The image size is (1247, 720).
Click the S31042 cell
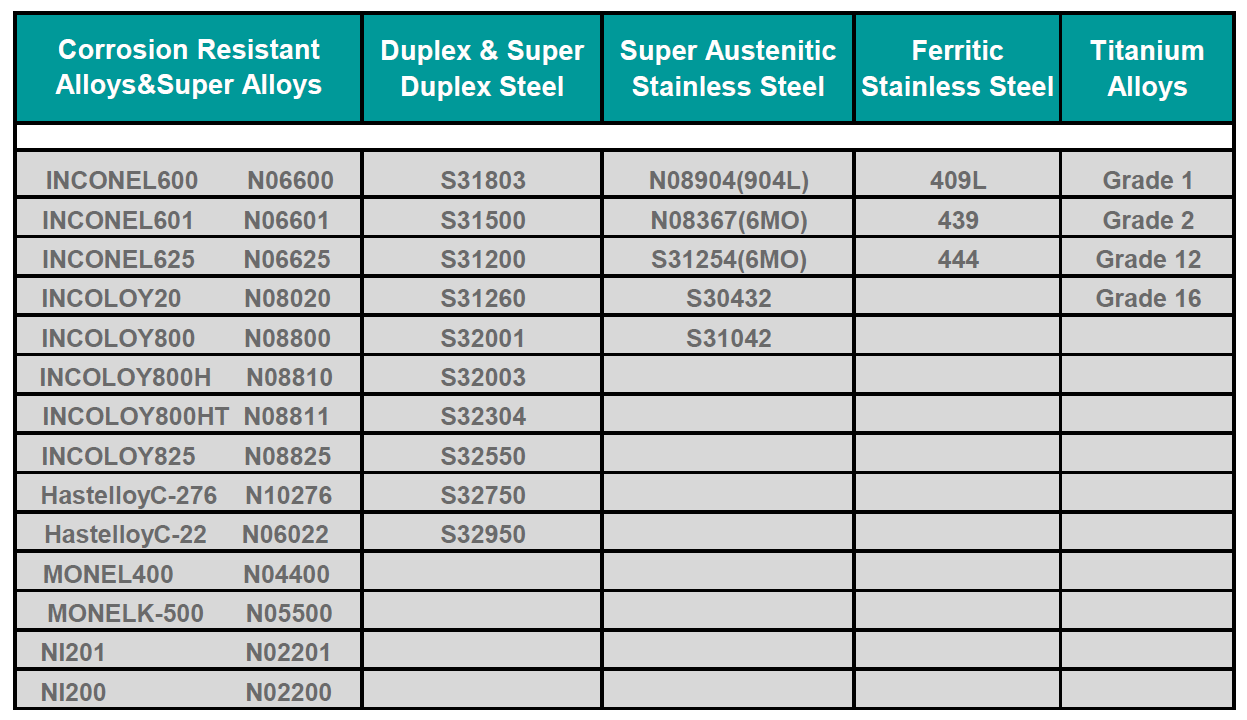tap(728, 339)
